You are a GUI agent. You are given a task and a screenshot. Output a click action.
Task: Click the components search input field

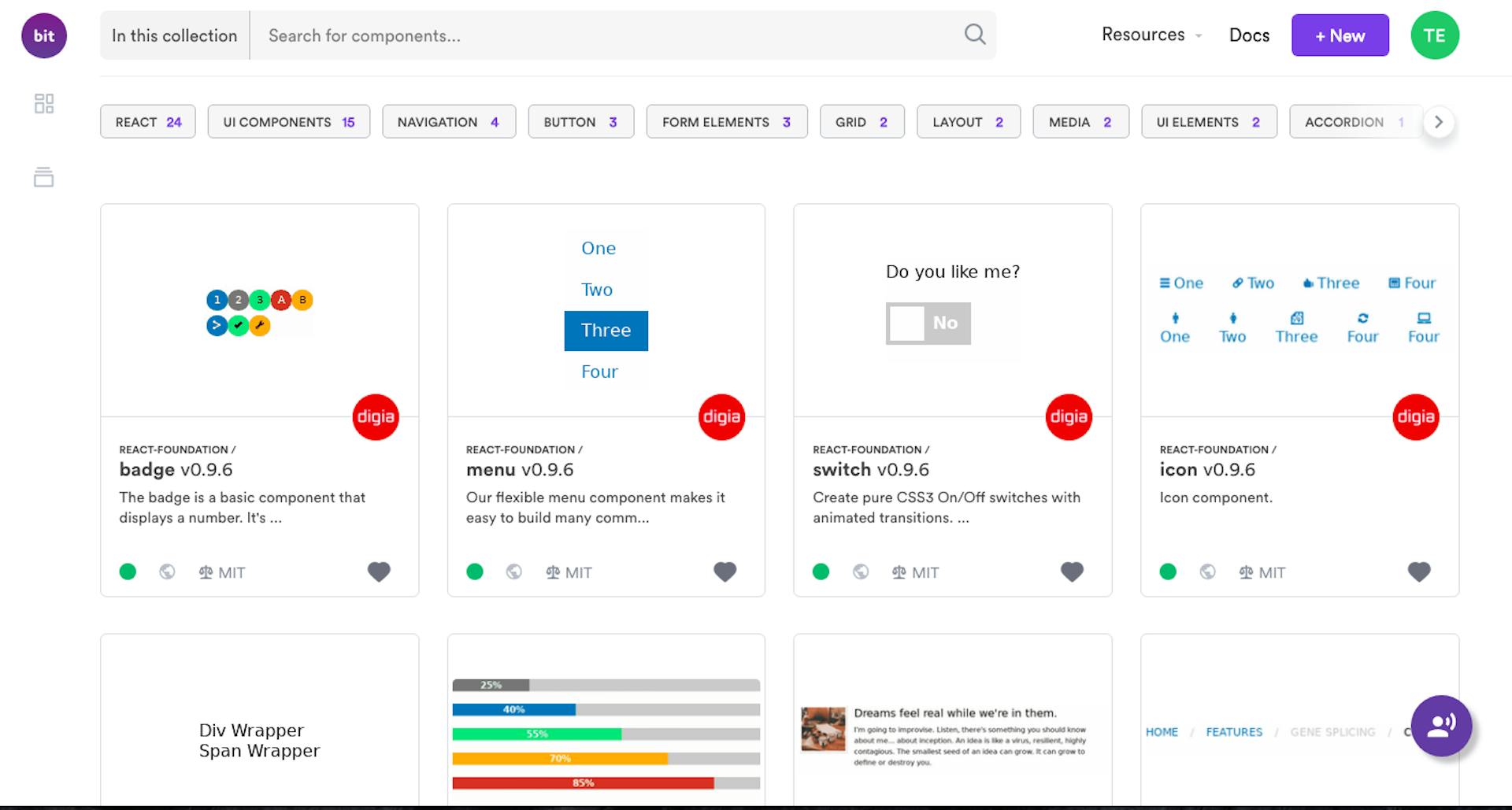click(551, 35)
